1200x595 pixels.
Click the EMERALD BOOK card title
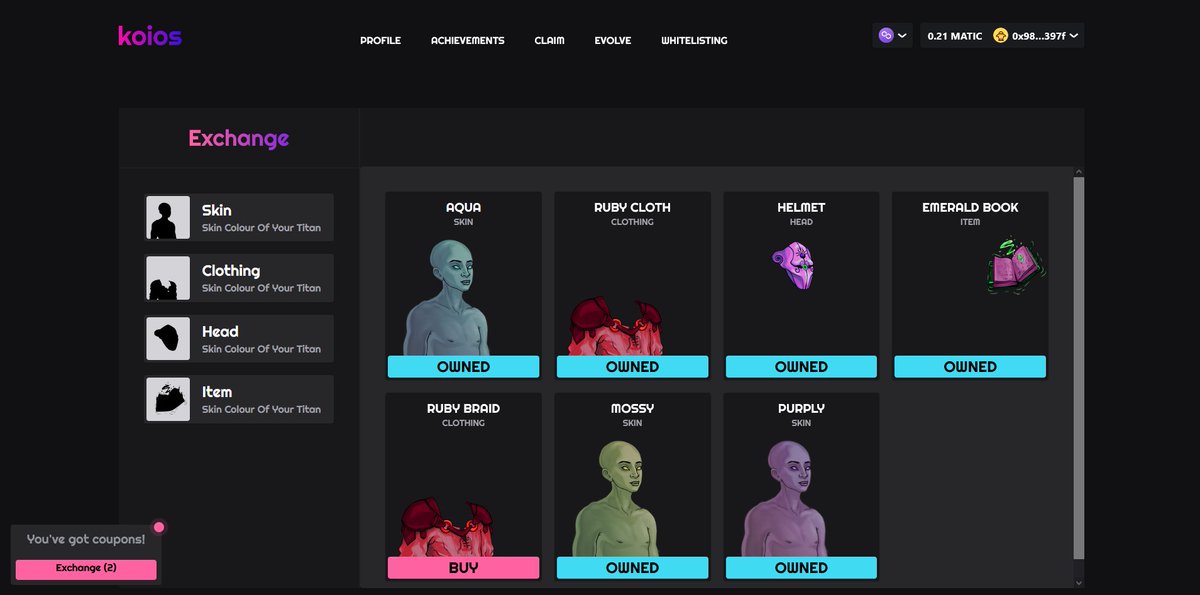click(x=970, y=208)
